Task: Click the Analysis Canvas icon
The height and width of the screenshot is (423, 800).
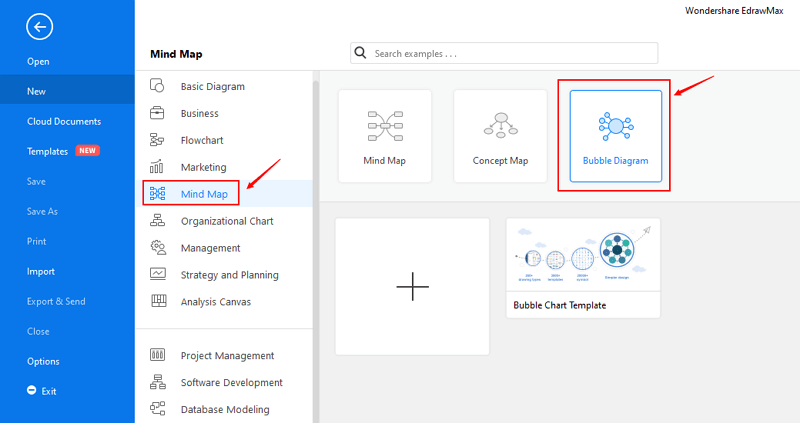Action: (159, 301)
